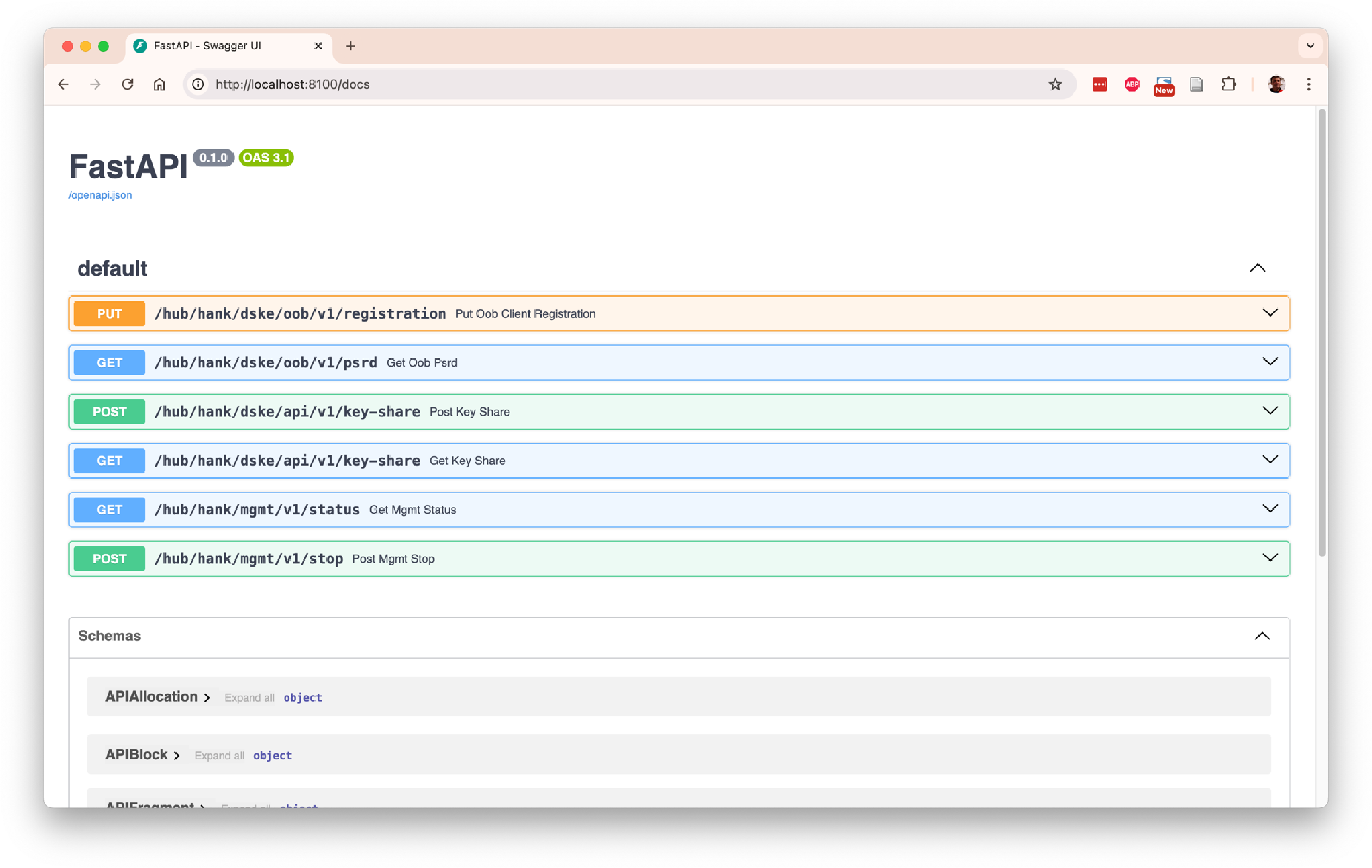Navigate back with the back arrow

pos(63,84)
